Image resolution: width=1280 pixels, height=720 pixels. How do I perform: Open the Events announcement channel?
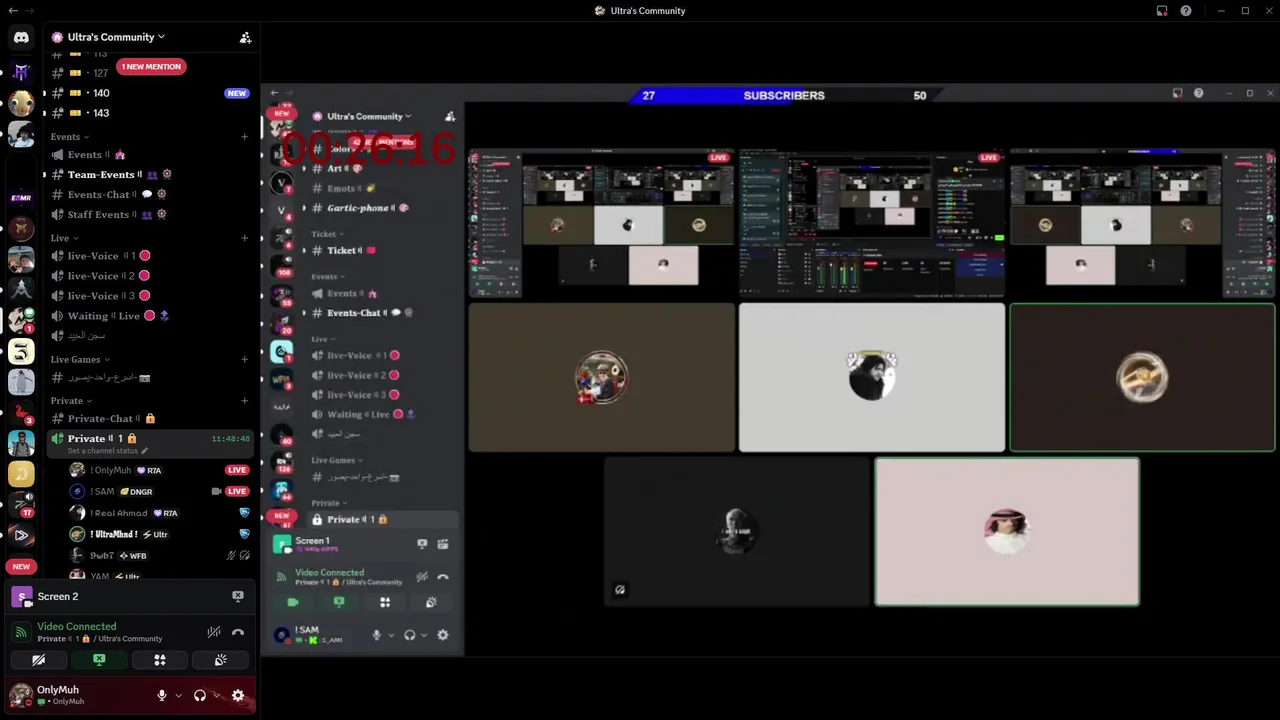[x=150, y=155]
